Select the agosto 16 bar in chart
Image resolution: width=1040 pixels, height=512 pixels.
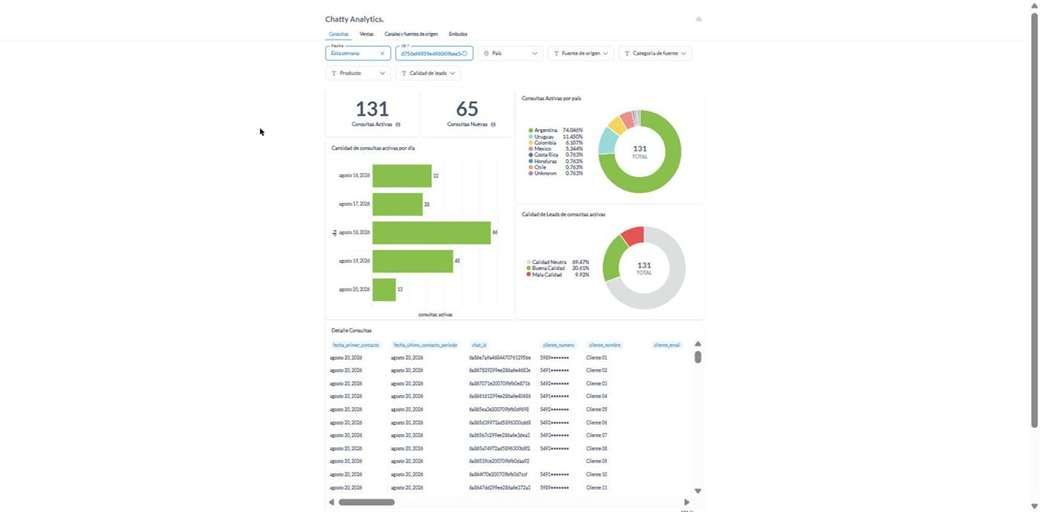coord(402,176)
